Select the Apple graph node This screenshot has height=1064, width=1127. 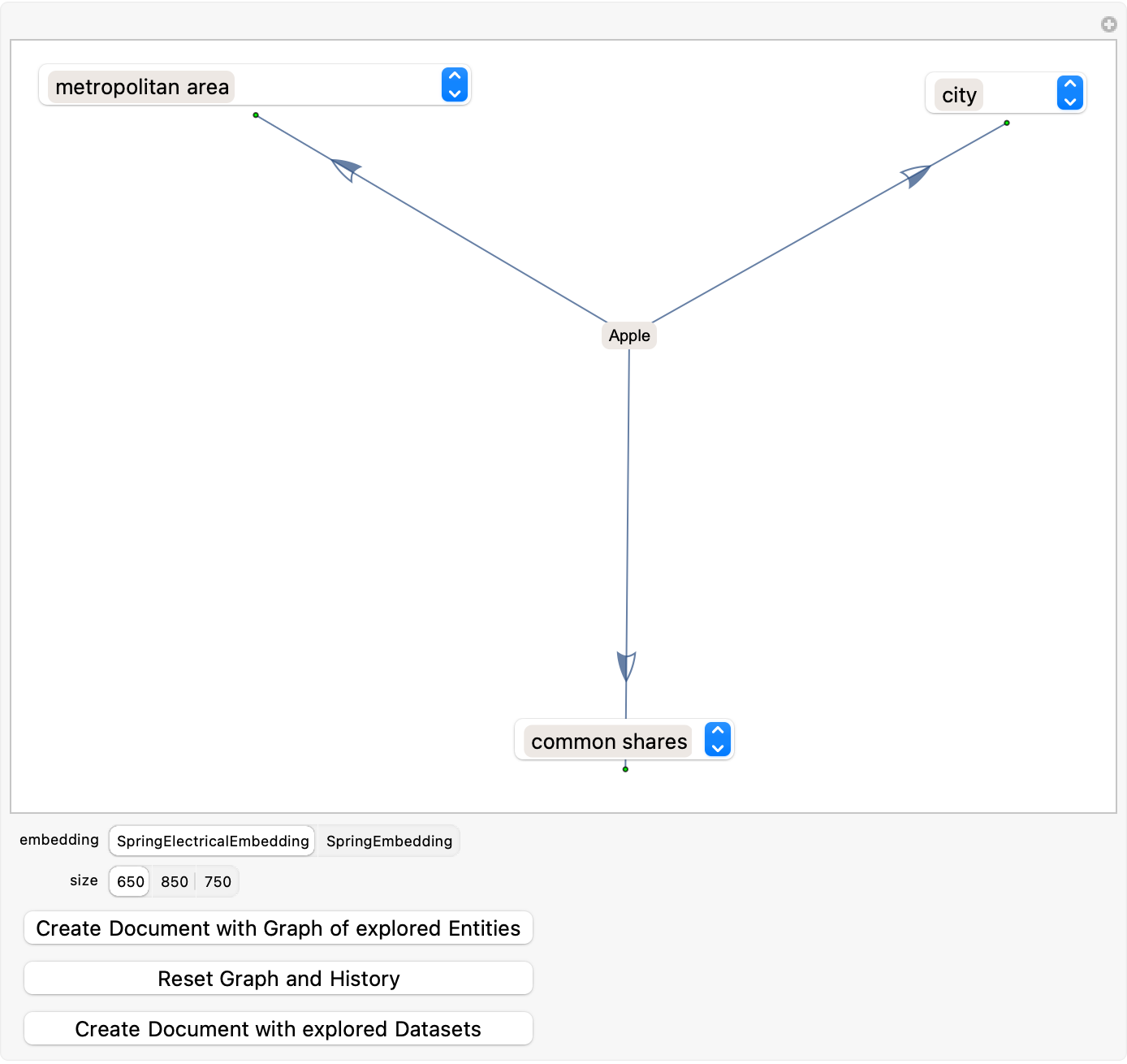coord(629,335)
